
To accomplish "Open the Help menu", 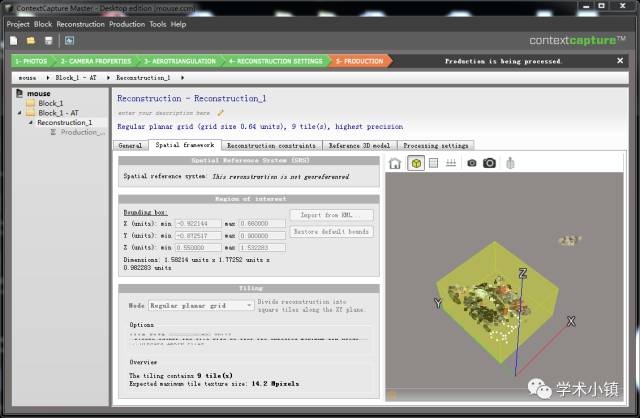I will pos(178,24).
